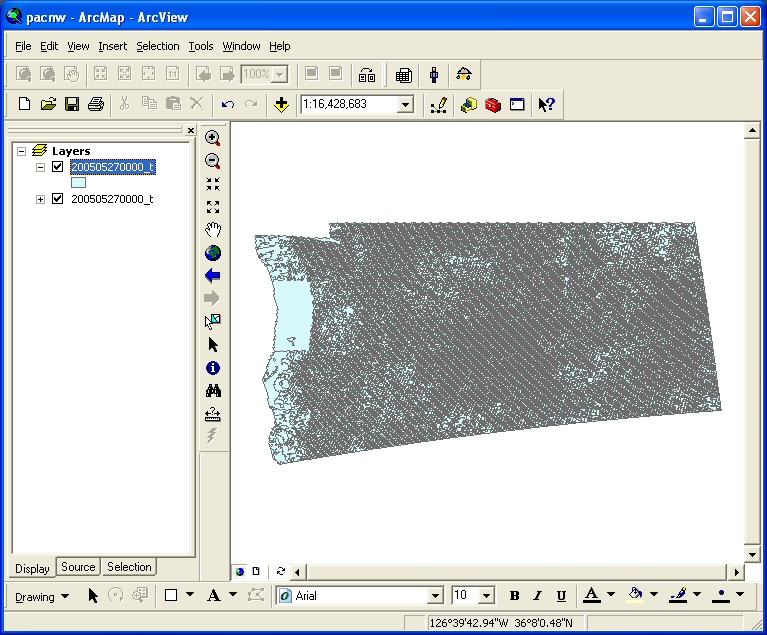The height and width of the screenshot is (635, 767).
Task: Switch to the Source tab
Action: pyautogui.click(x=78, y=567)
